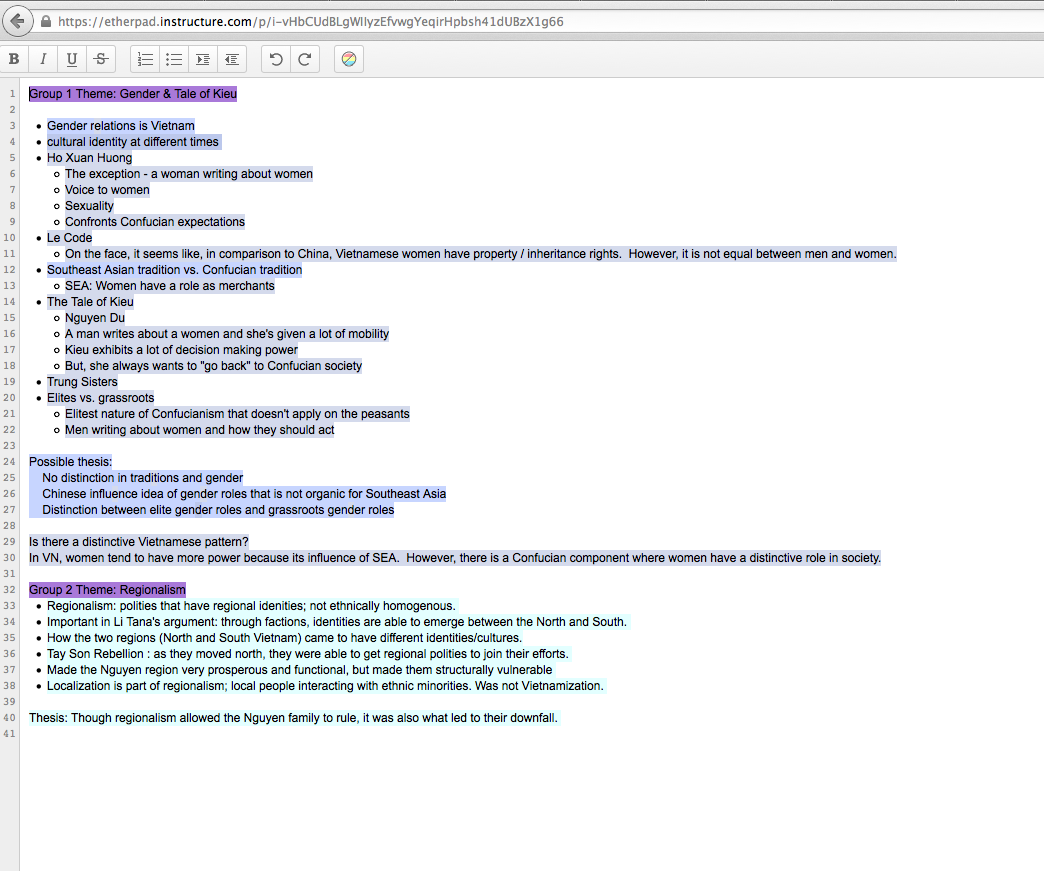Click the 'How the two regions' bullet
This screenshot has height=871, width=1044.
coord(284,637)
